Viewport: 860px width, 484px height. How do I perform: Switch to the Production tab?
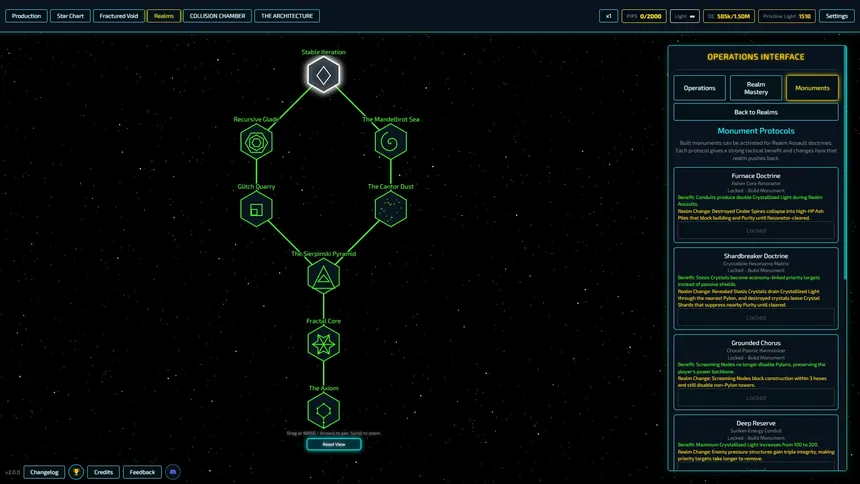pos(26,16)
